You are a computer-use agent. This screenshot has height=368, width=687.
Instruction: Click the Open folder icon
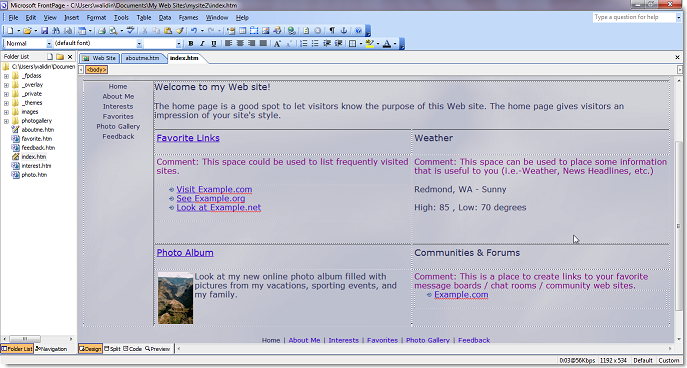(27, 31)
